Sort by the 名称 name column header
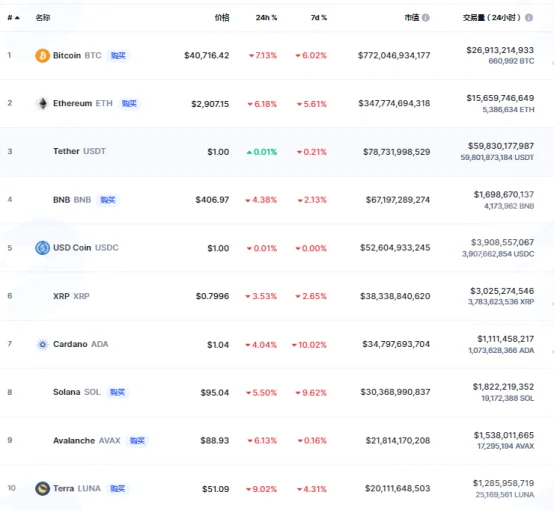This screenshot has height=511, width=554. [43, 18]
